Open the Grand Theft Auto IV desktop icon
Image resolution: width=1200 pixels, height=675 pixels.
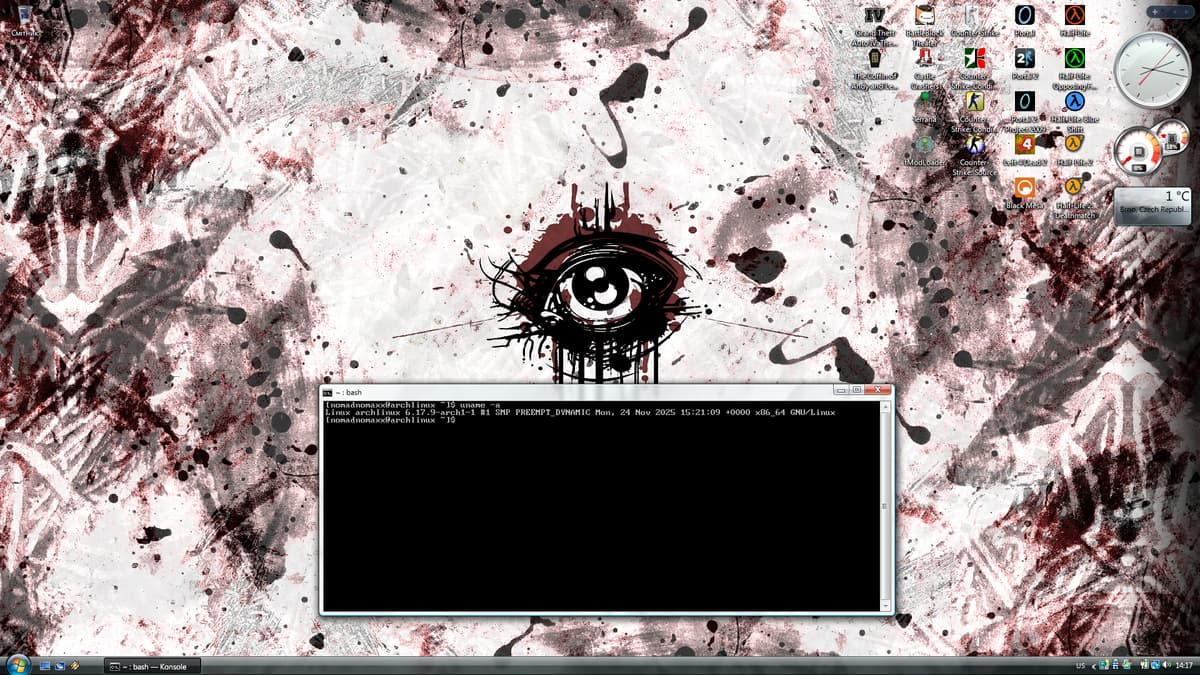pyautogui.click(x=875, y=17)
